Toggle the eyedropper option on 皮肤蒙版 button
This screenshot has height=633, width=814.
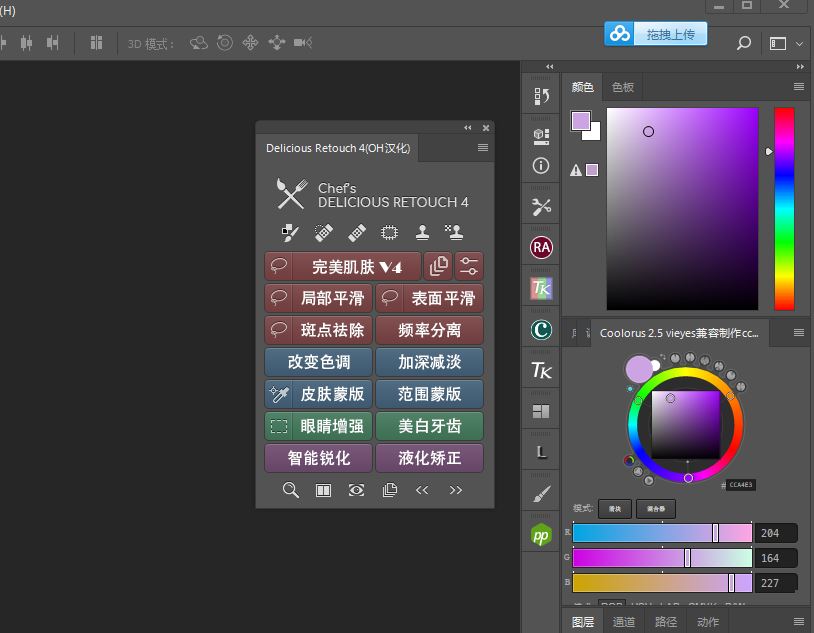coord(279,394)
